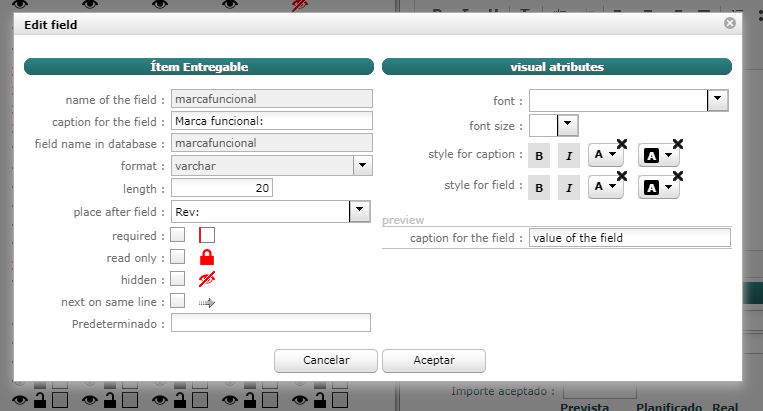Click the Aceptar button
The image size is (763, 411).
(x=434, y=360)
